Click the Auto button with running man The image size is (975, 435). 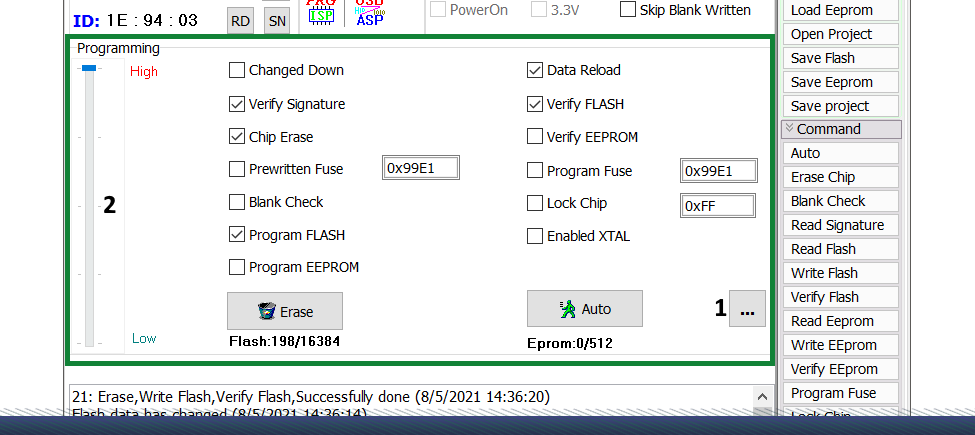point(584,309)
